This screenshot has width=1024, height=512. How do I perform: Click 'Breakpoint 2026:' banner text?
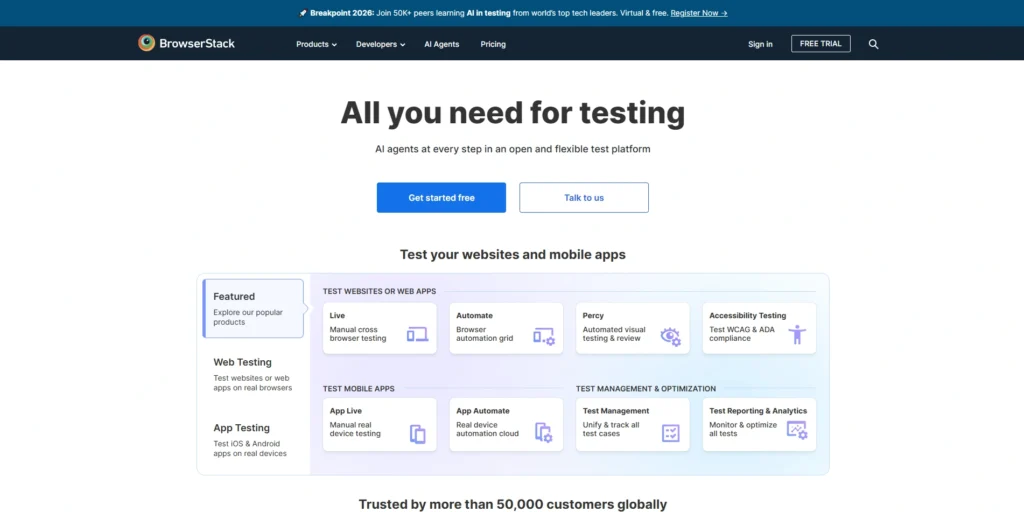point(342,13)
